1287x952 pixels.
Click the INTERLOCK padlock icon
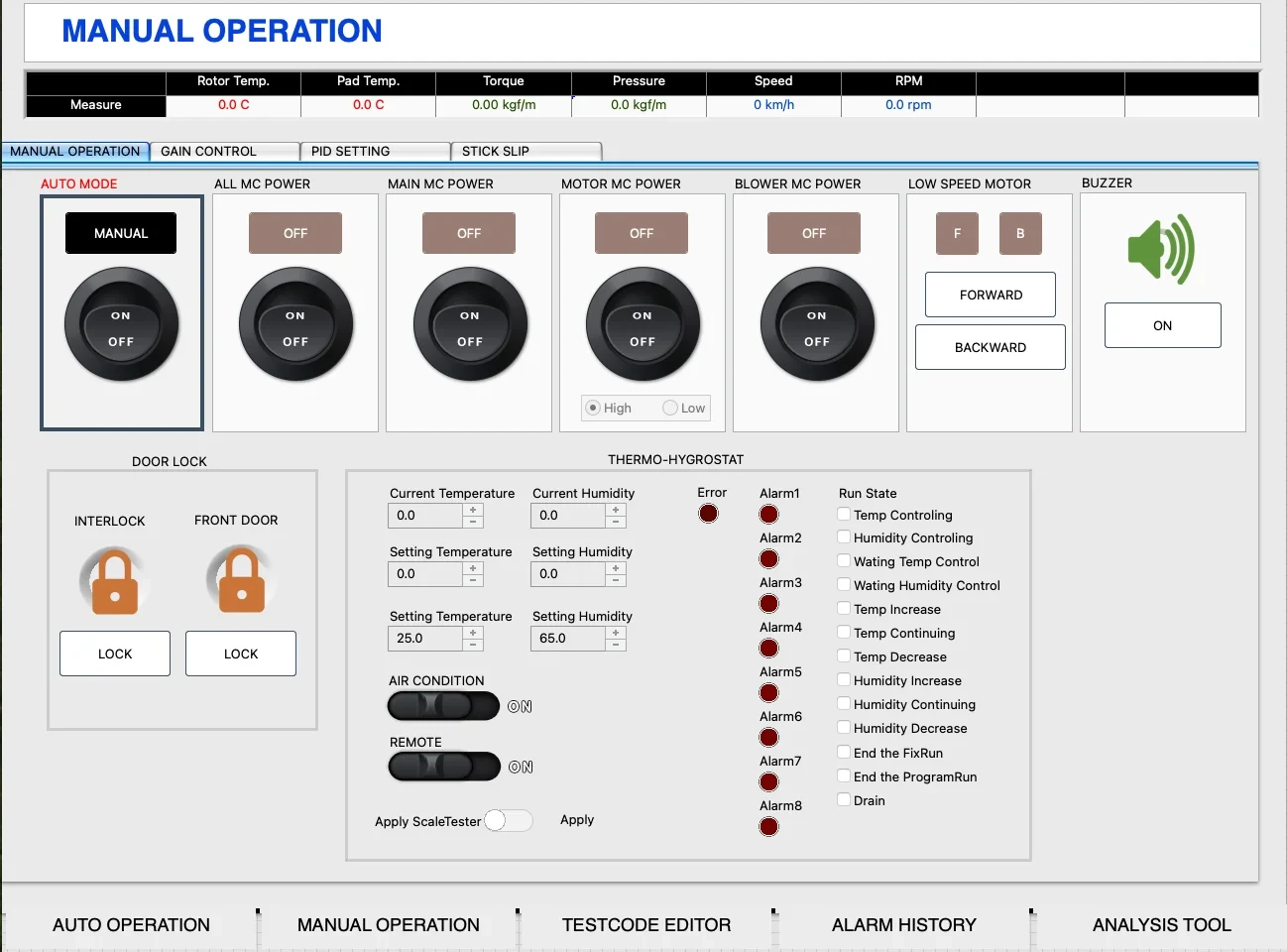115,581
